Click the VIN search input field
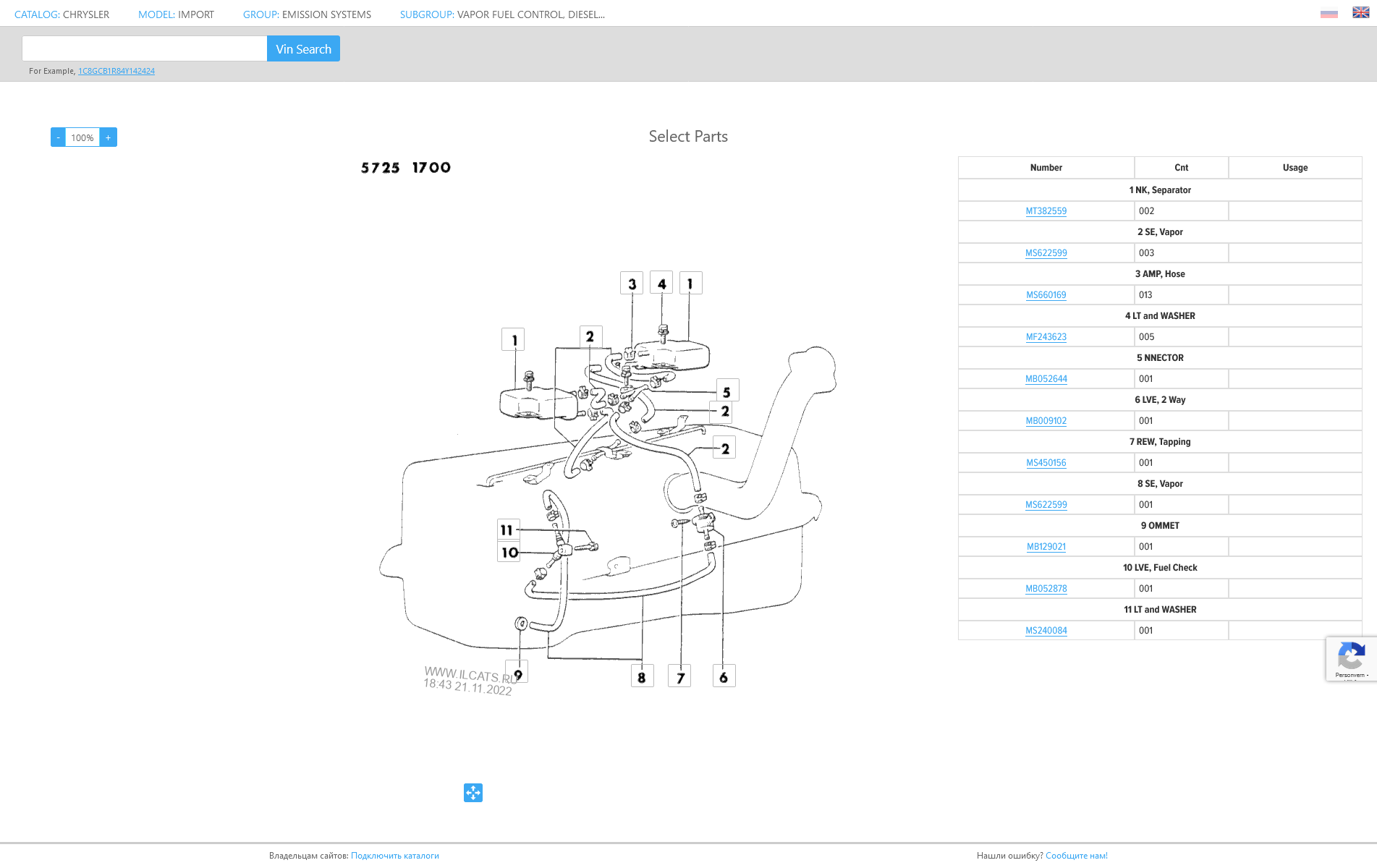 (145, 49)
